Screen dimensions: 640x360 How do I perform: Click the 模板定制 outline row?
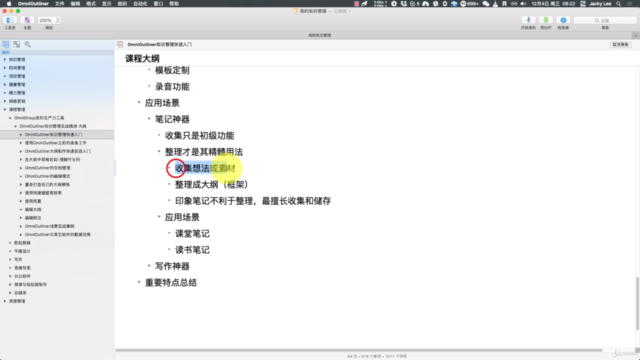[172, 70]
